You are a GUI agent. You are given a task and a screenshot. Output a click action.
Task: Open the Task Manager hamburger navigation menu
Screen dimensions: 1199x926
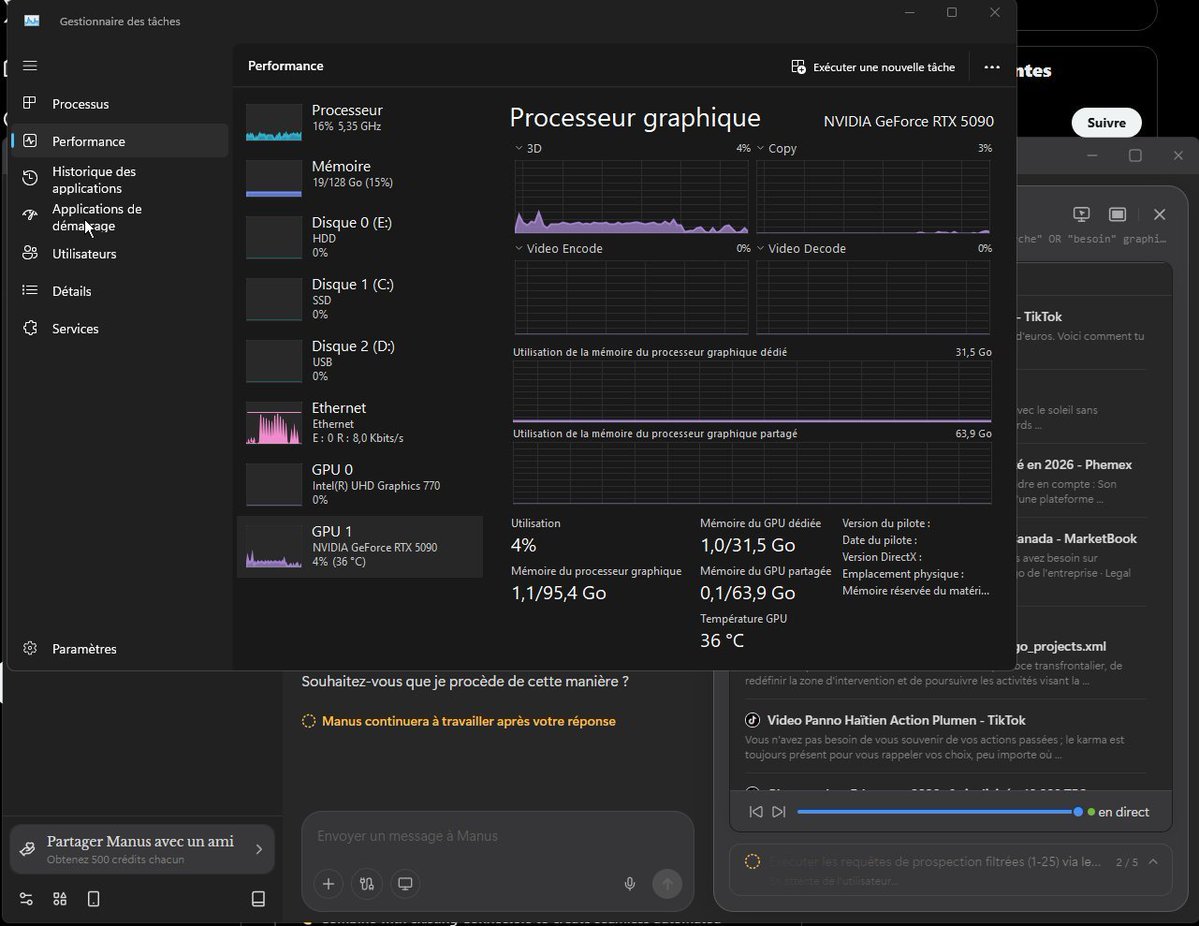coord(30,66)
